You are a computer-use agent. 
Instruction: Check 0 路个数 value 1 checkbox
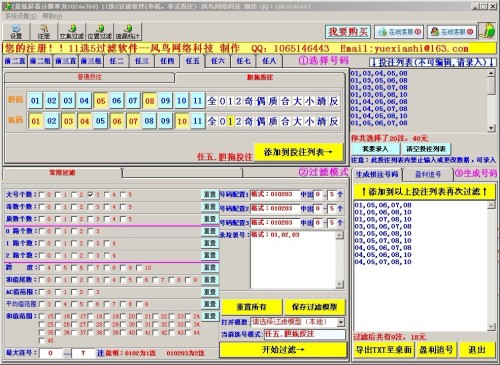pos(58,231)
